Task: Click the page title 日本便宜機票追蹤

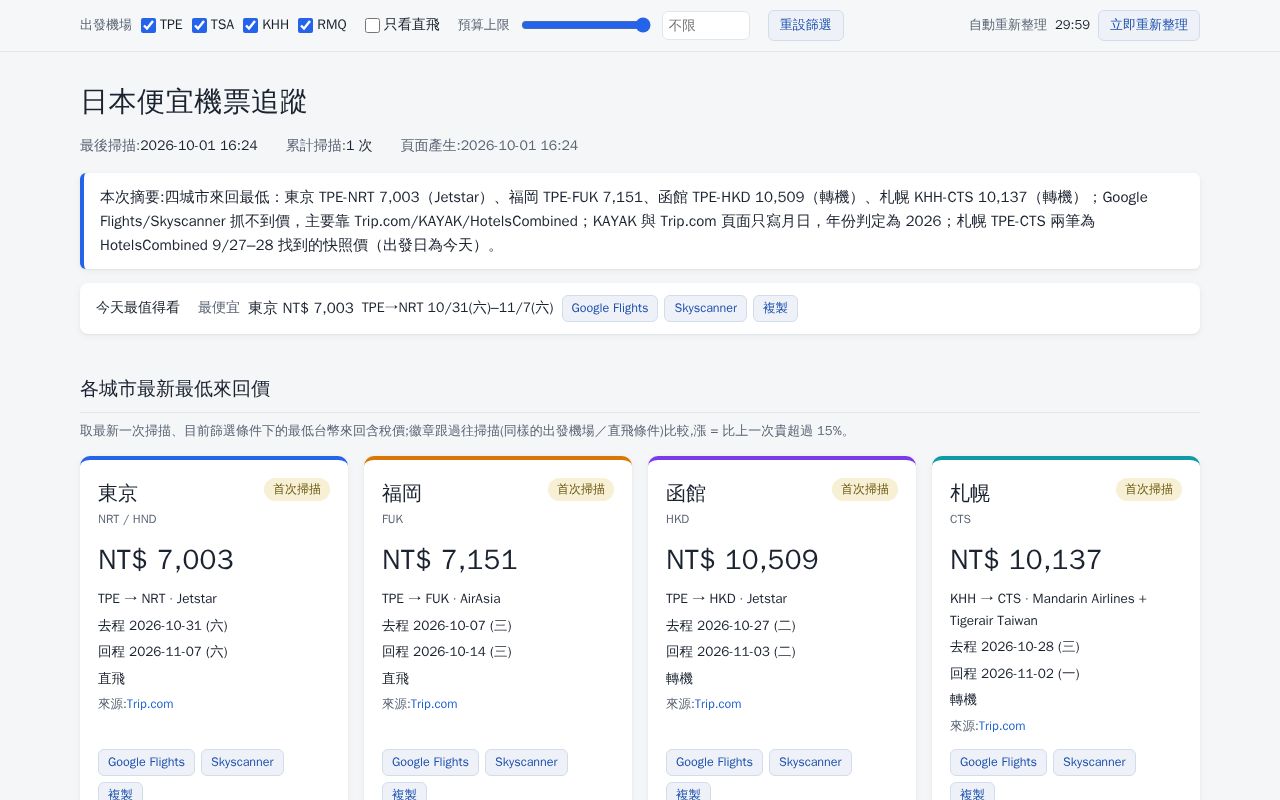Action: coord(194,102)
